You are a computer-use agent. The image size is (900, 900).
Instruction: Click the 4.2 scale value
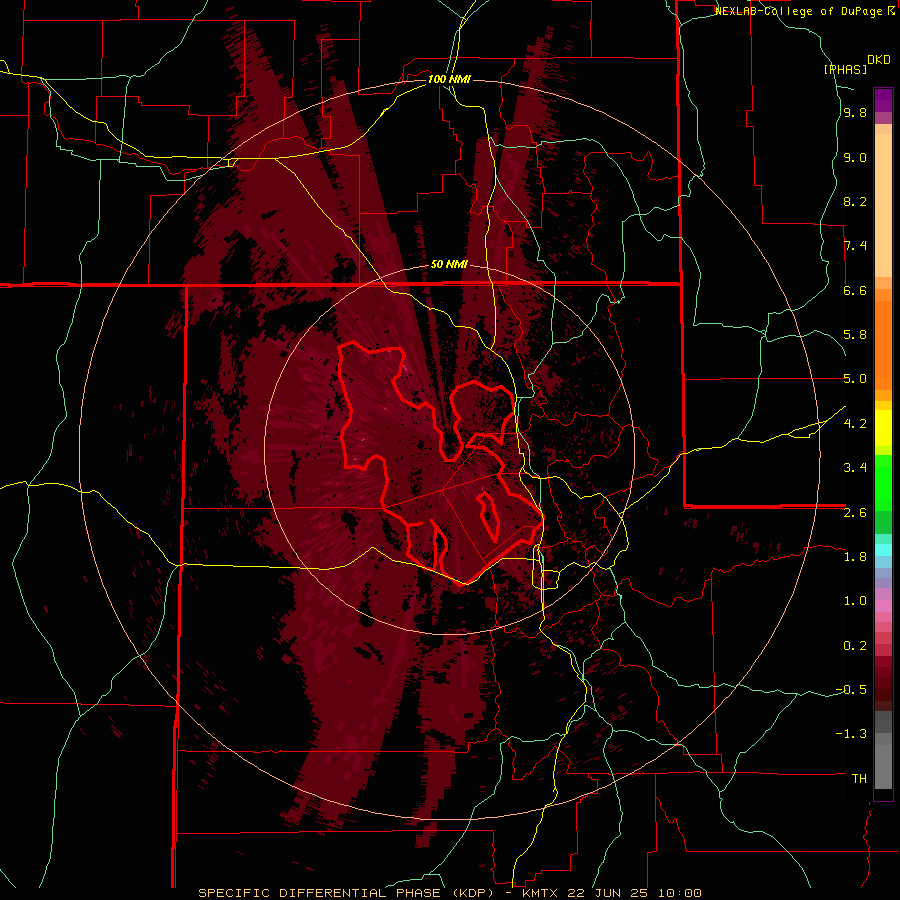coord(855,424)
